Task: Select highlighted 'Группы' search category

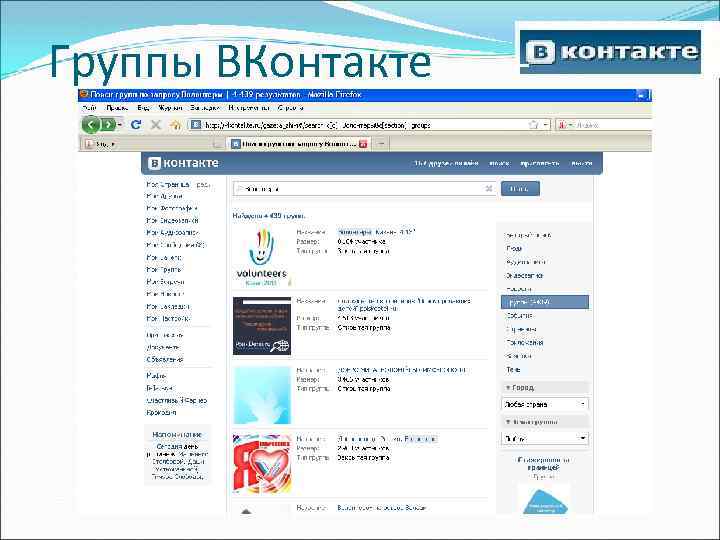Action: [x=545, y=302]
